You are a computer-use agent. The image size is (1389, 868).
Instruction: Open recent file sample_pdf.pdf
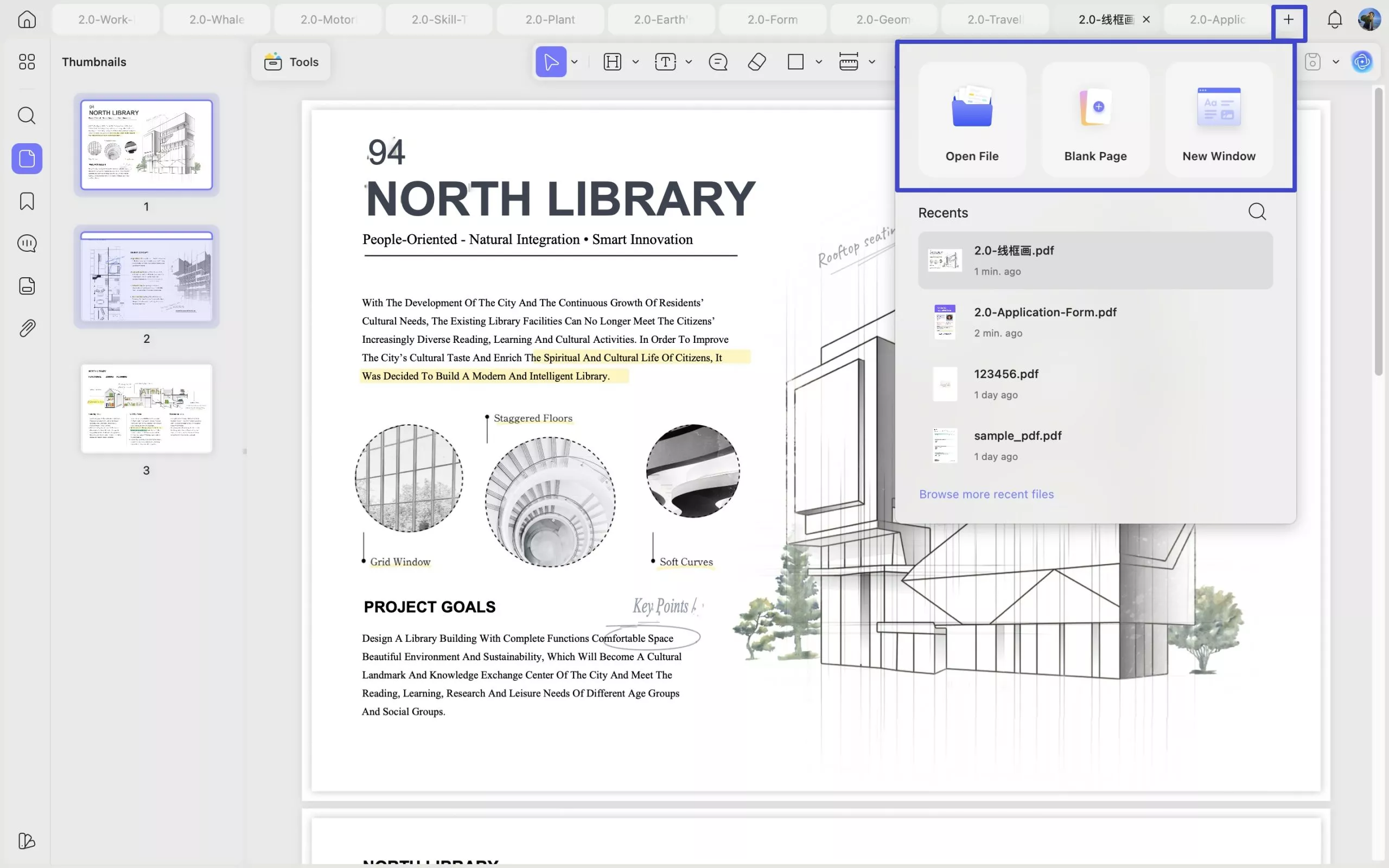click(1095, 445)
